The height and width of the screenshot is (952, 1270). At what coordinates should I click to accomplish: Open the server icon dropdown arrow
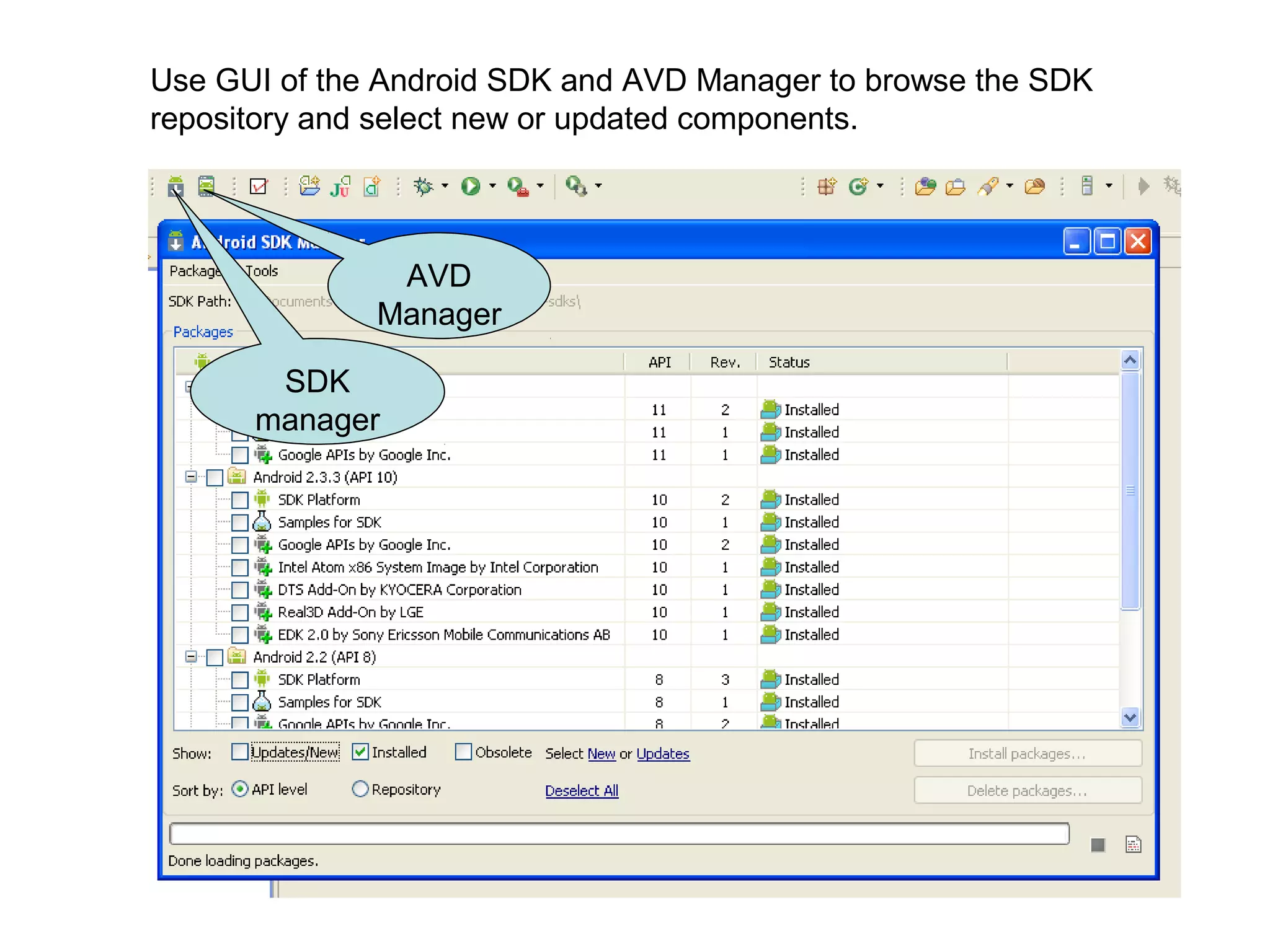pyautogui.click(x=1109, y=186)
